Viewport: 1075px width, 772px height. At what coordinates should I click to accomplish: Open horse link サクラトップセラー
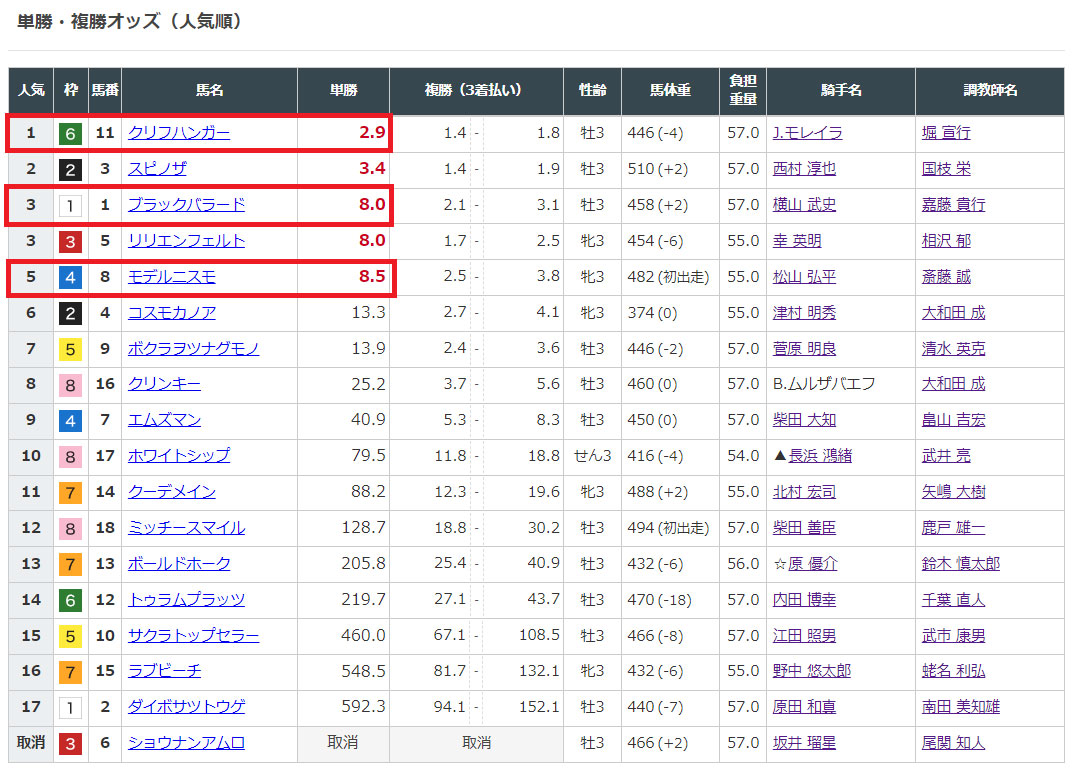click(x=193, y=636)
